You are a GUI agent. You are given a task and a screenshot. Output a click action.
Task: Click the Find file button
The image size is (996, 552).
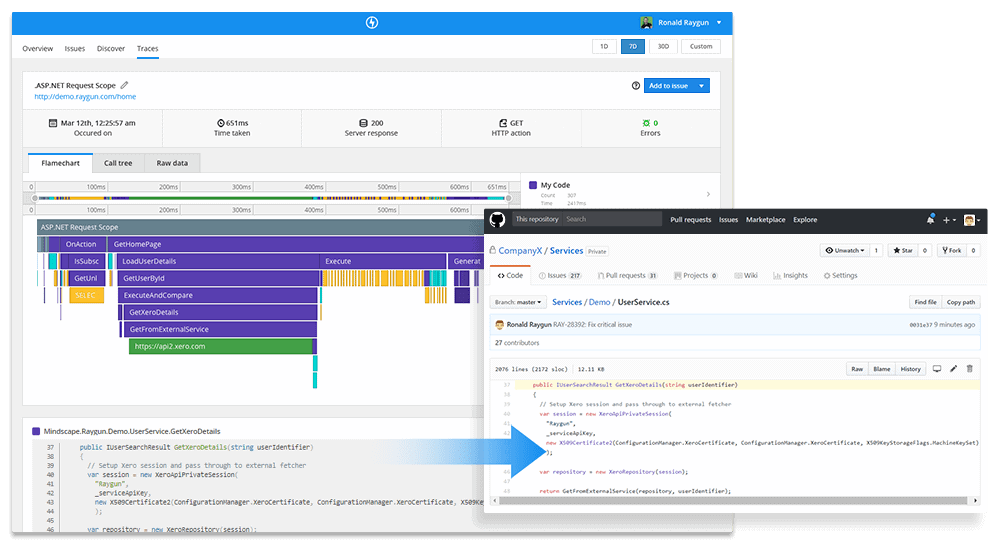tap(925, 302)
